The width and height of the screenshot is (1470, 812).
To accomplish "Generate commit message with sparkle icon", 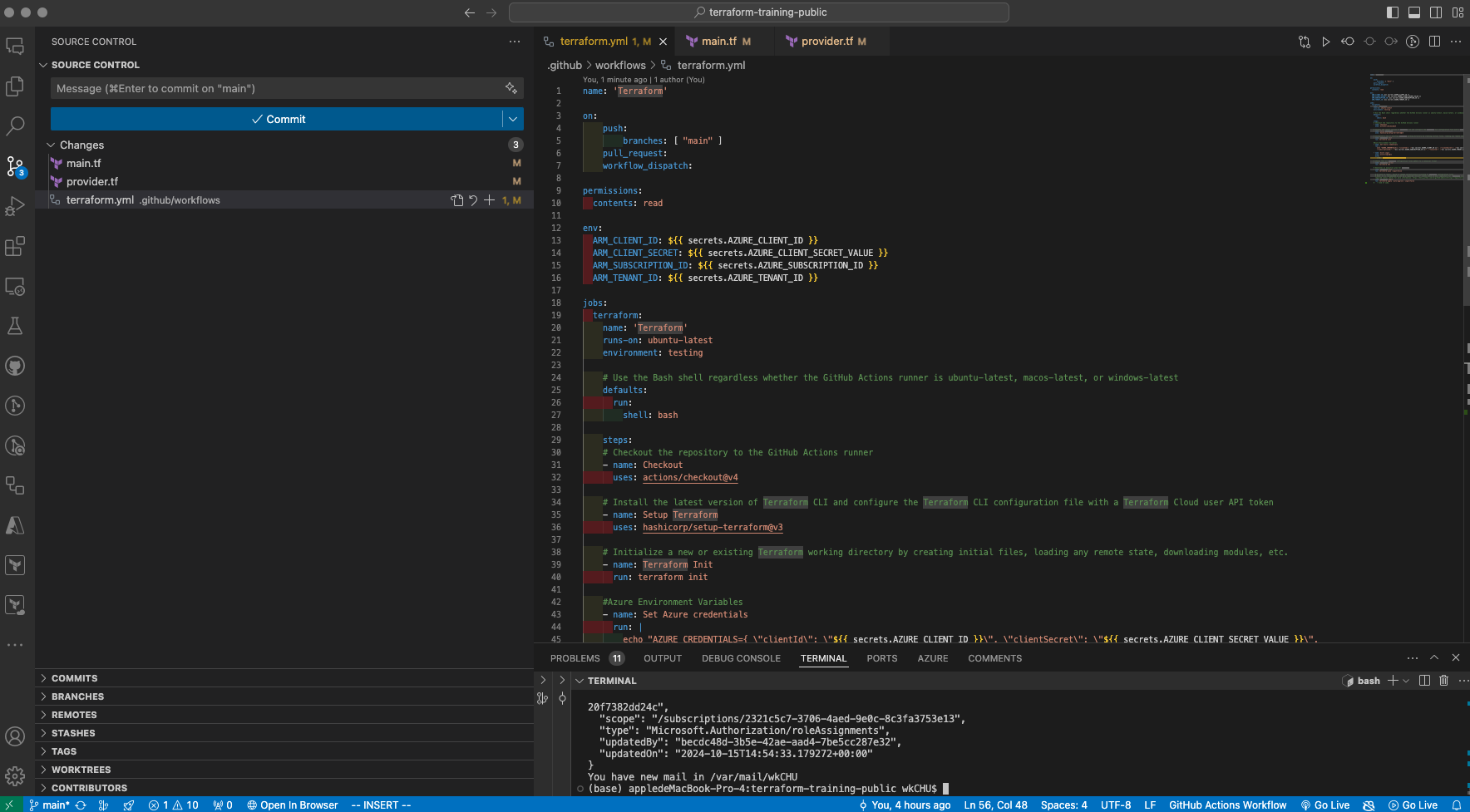I will (511, 88).
